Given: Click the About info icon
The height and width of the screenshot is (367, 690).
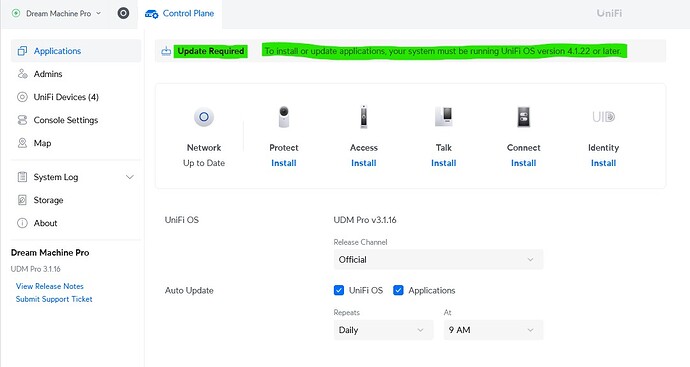Looking at the screenshot, I should pyautogui.click(x=22, y=223).
